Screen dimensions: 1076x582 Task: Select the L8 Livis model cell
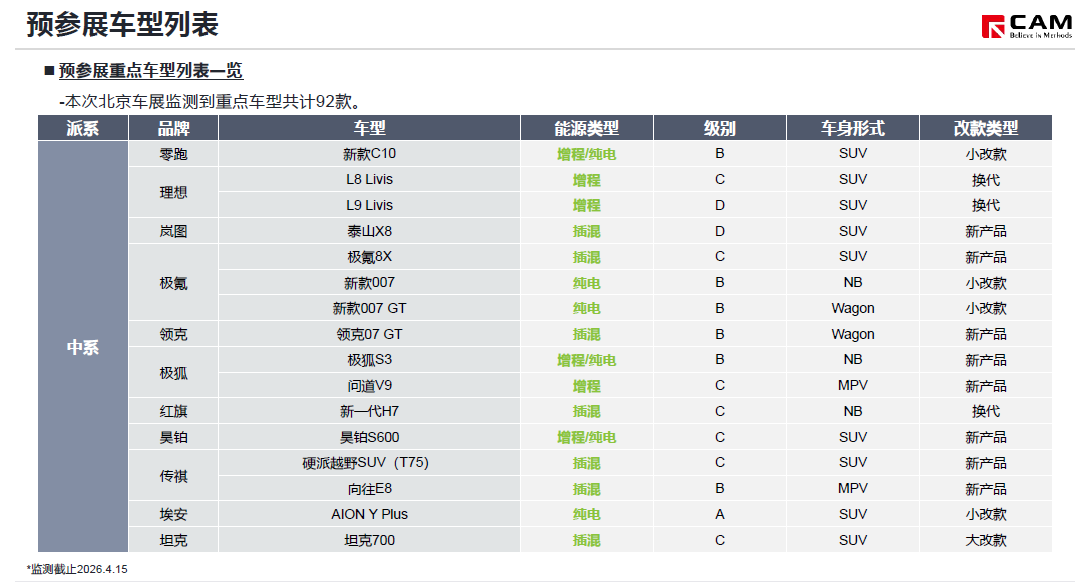pos(369,179)
